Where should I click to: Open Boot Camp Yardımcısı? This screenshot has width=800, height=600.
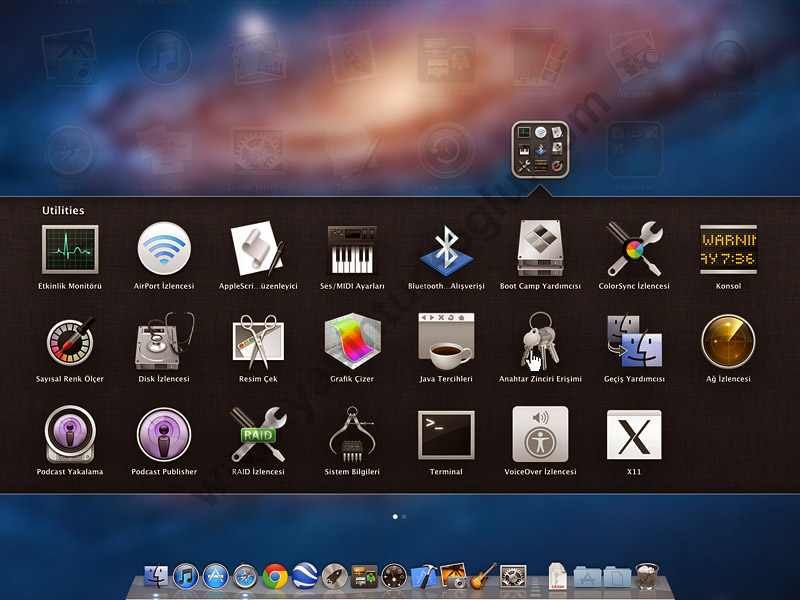click(x=540, y=248)
